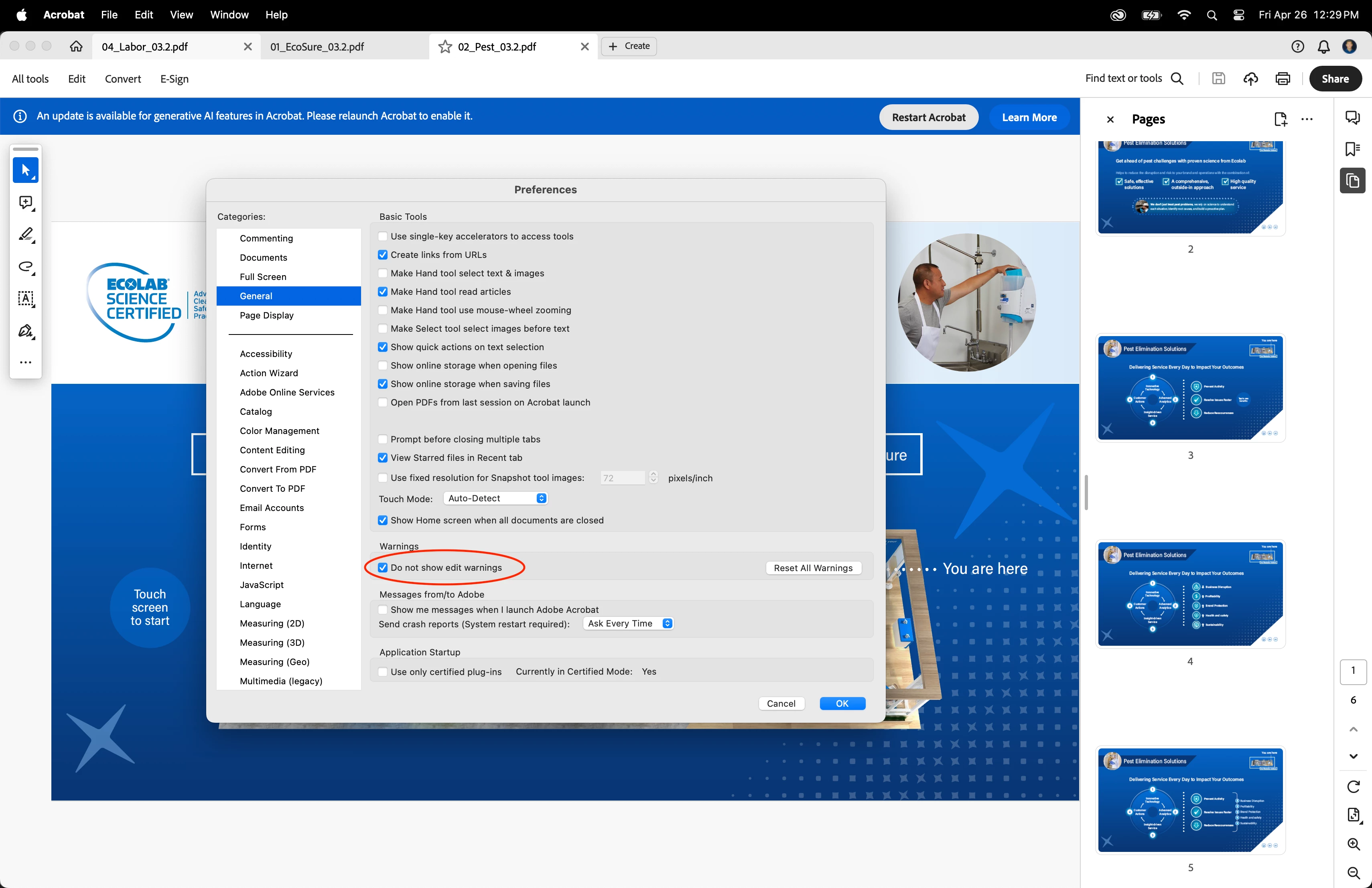
Task: Toggle Create links from URLs checkbox
Action: 383,255
